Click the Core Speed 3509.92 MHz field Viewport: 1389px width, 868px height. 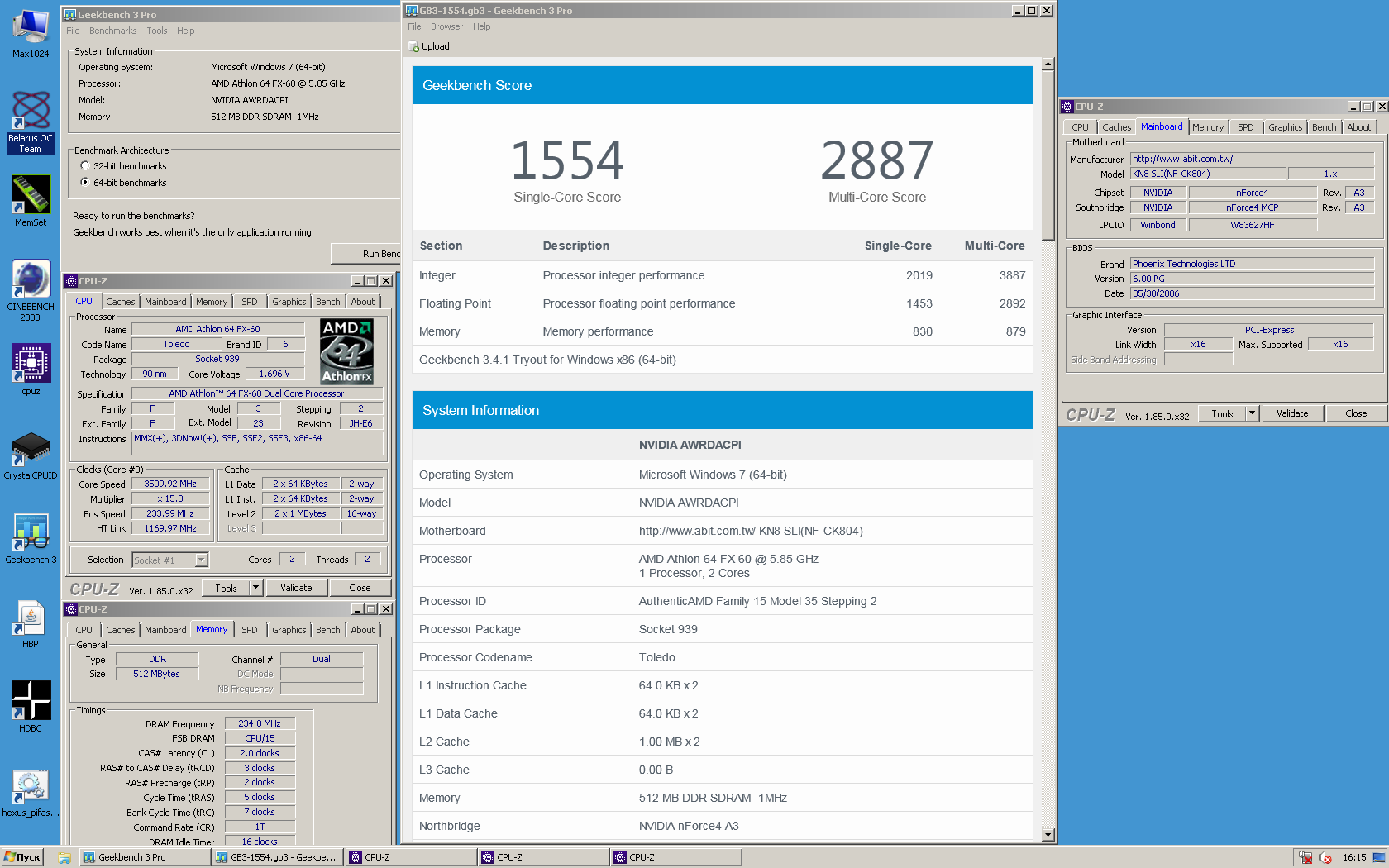170,484
